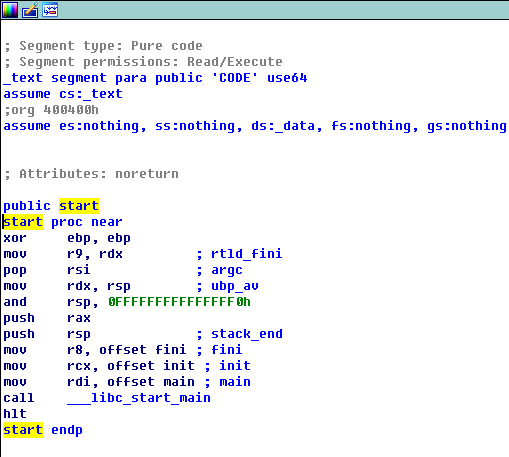Click '___libc_start_main' call target
This screenshot has height=457, width=509.
tap(139, 398)
